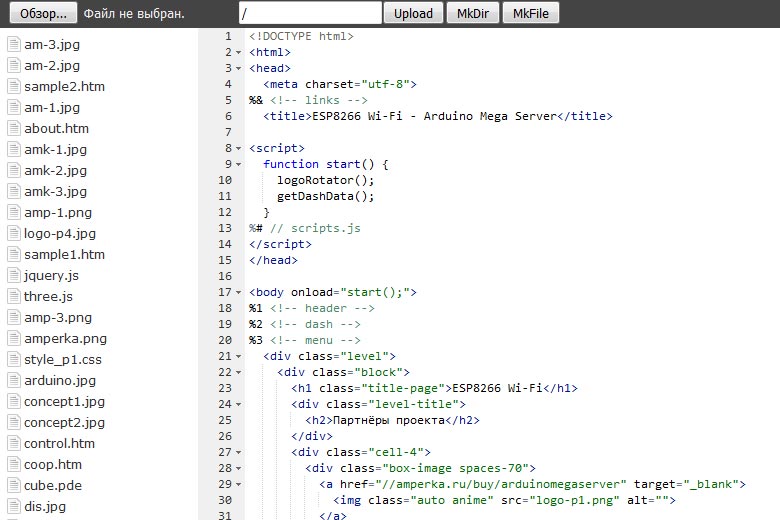This screenshot has height=520, width=780.
Task: Focus the path input field
Action: (x=310, y=13)
